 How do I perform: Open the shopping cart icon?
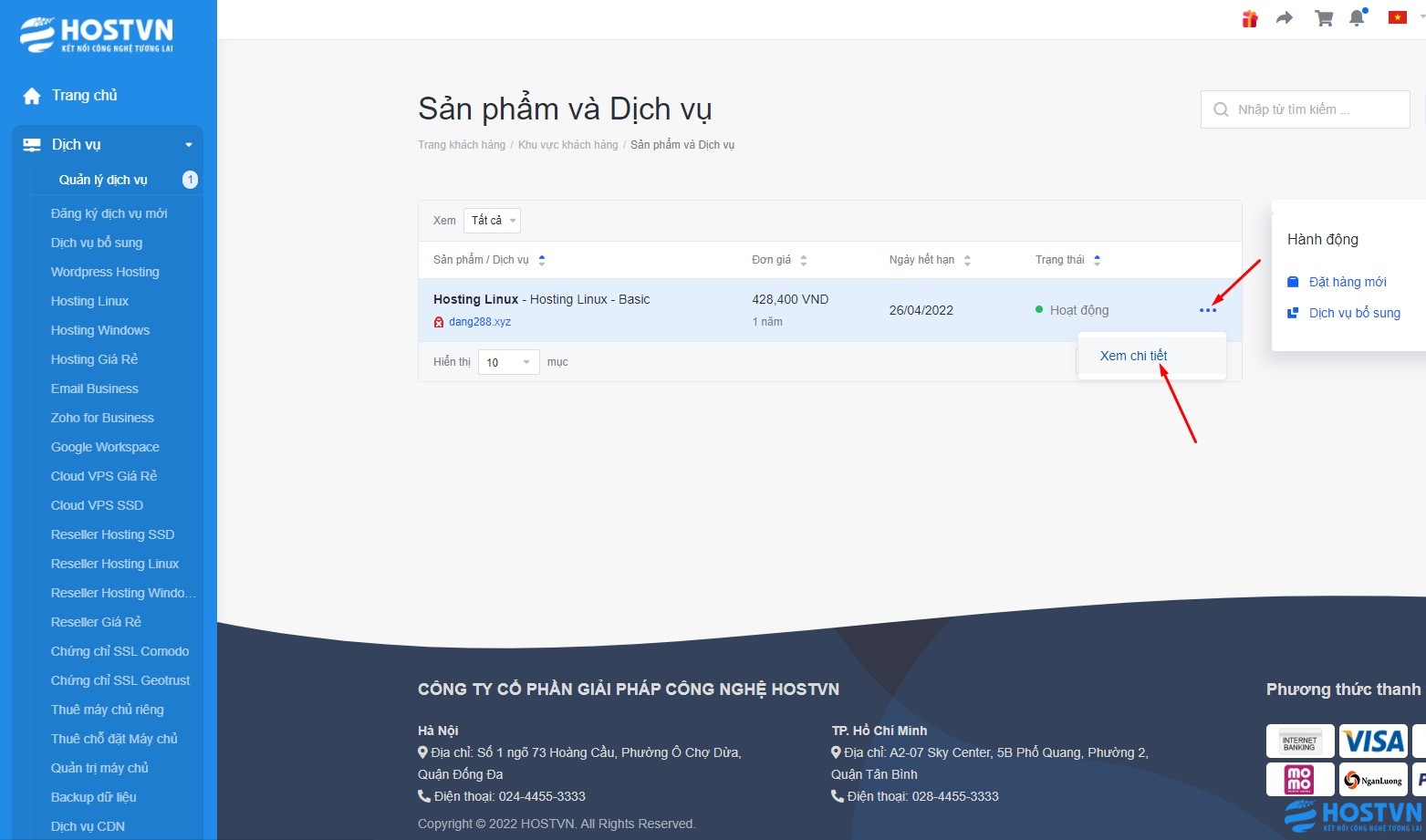pyautogui.click(x=1324, y=18)
